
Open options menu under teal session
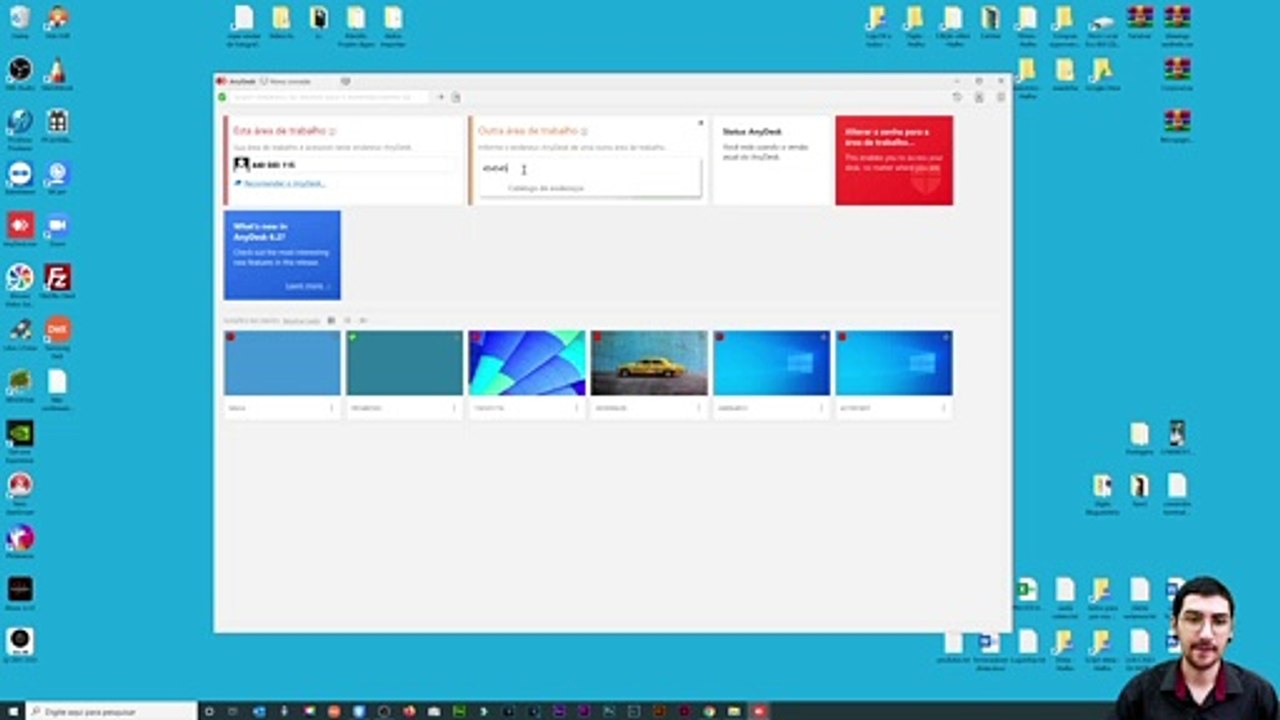(454, 408)
